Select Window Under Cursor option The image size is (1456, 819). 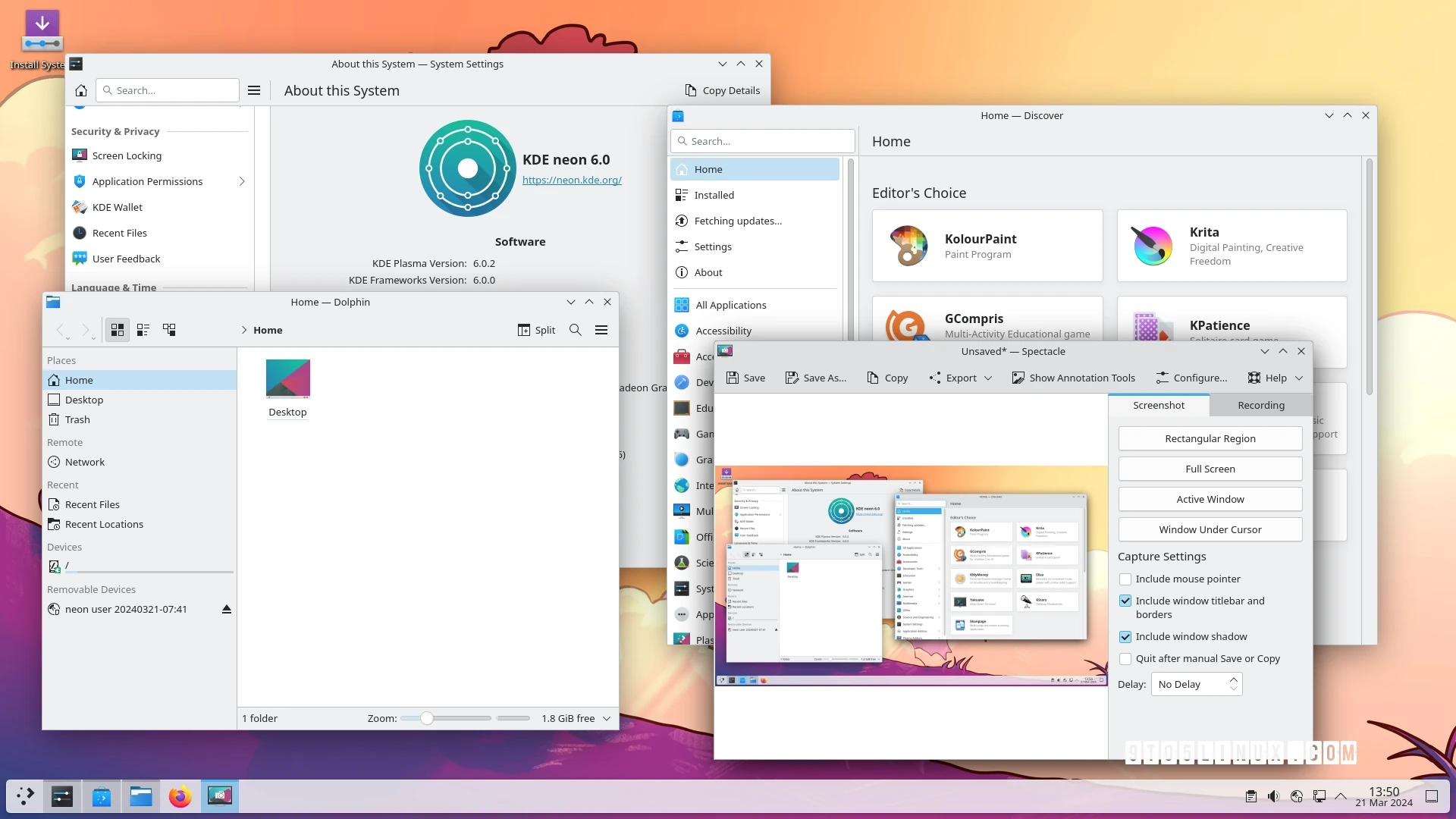[1210, 528]
